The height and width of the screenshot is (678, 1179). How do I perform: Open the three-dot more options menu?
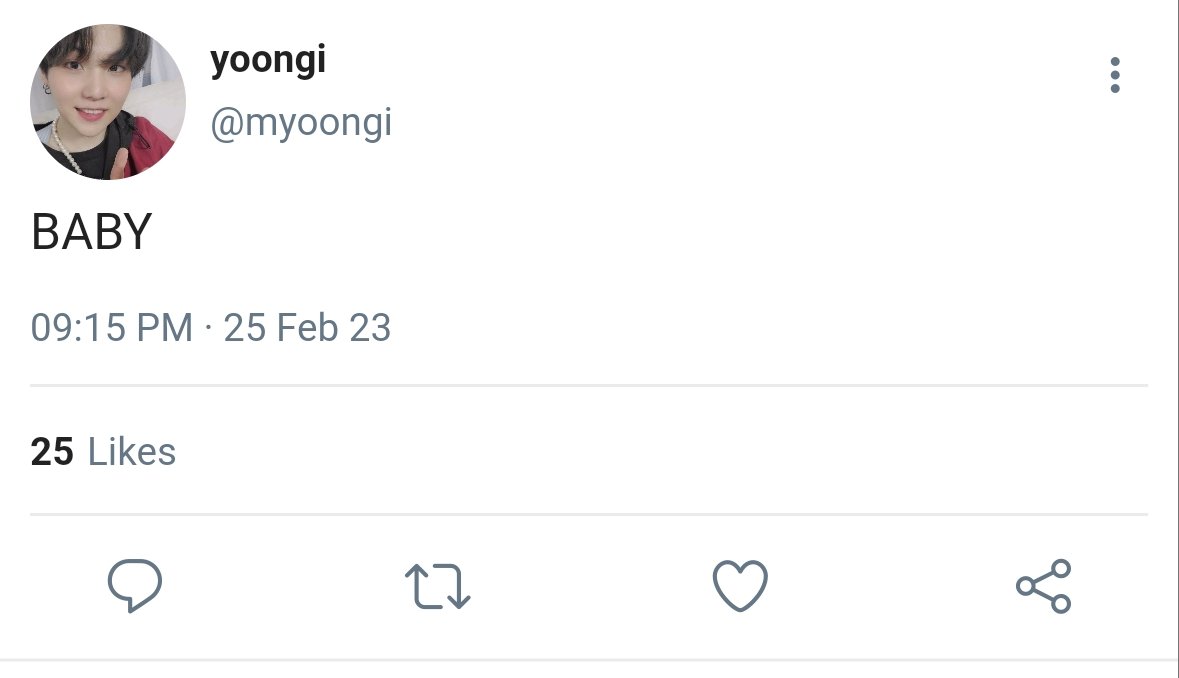(x=1114, y=75)
